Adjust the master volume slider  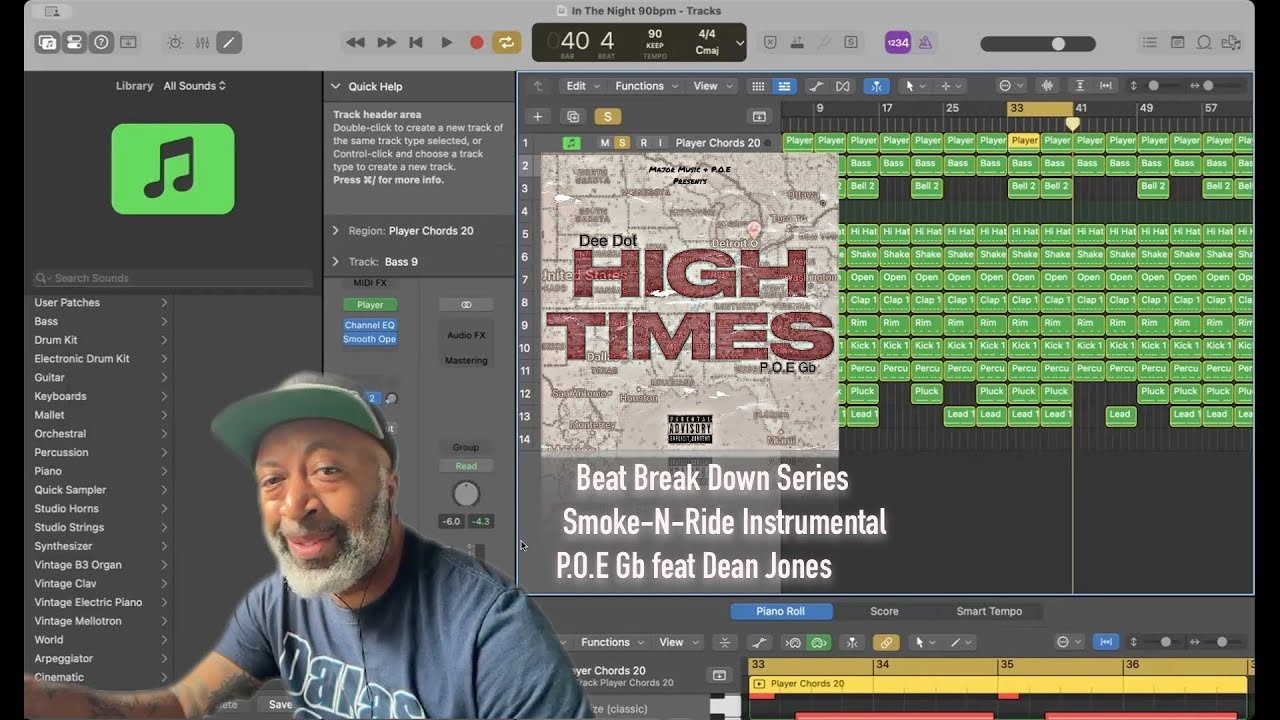pos(1057,44)
